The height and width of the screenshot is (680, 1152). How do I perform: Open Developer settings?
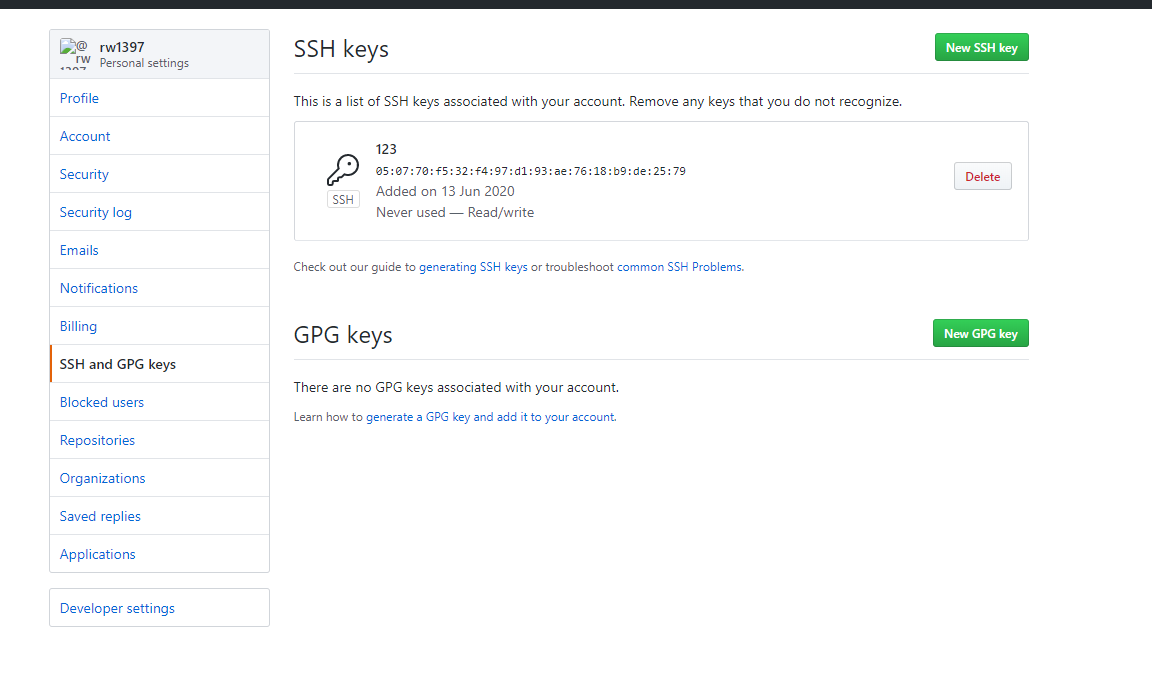pos(117,608)
